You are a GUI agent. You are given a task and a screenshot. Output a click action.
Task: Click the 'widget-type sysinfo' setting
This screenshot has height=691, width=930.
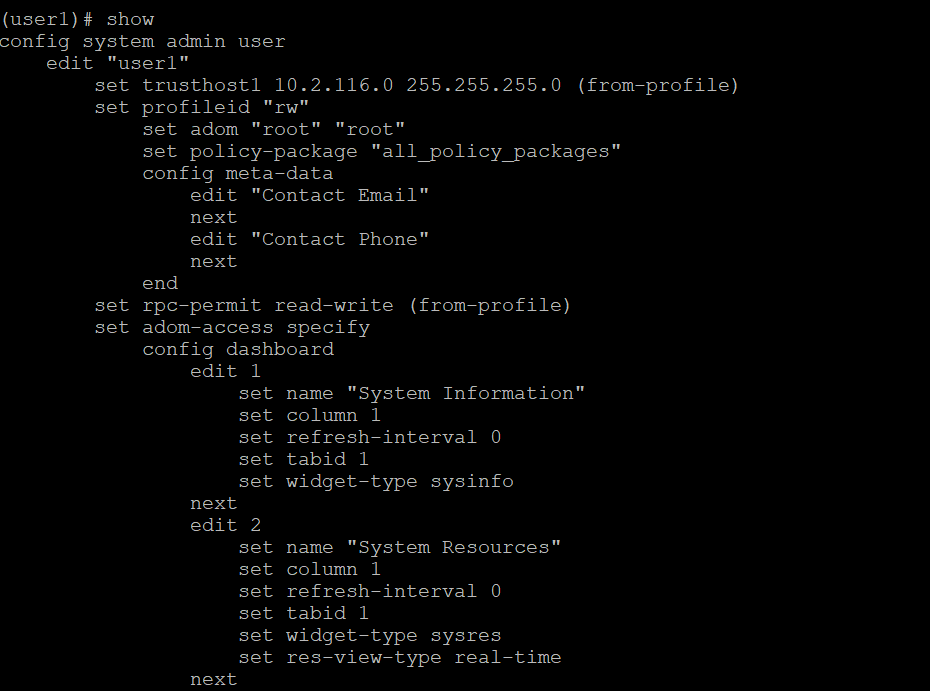399,481
